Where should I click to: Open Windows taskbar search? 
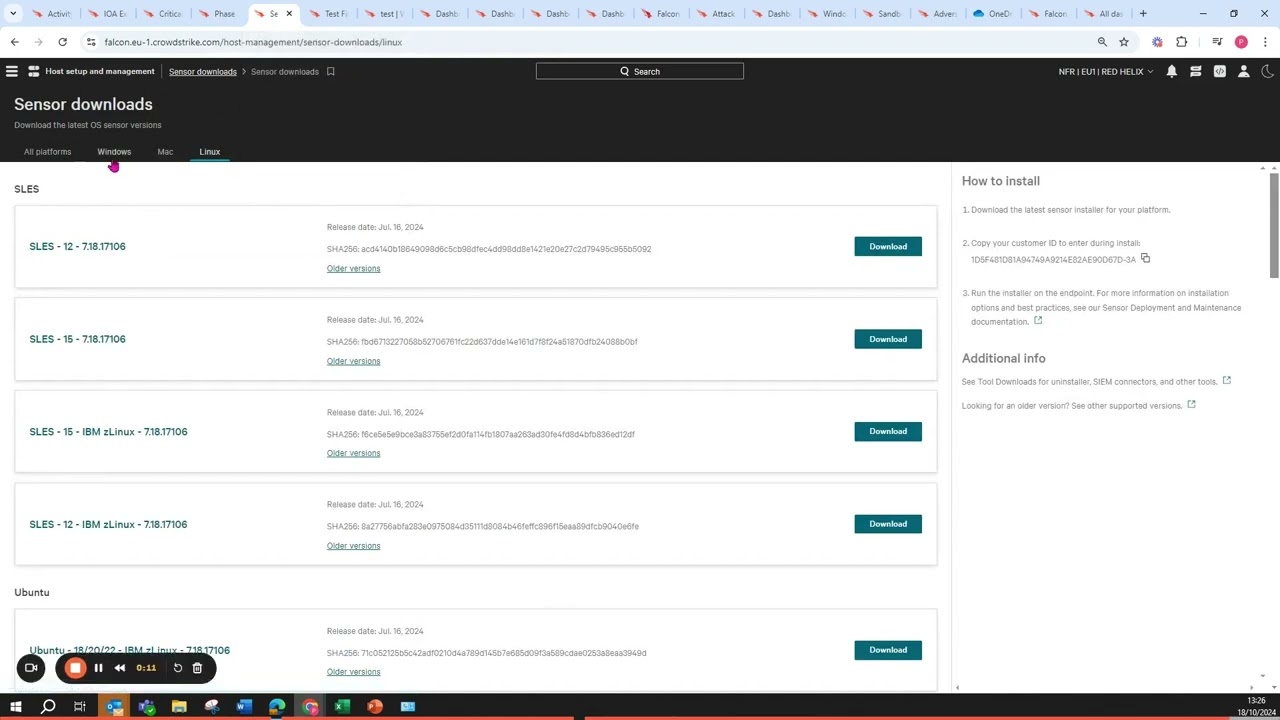[47, 707]
